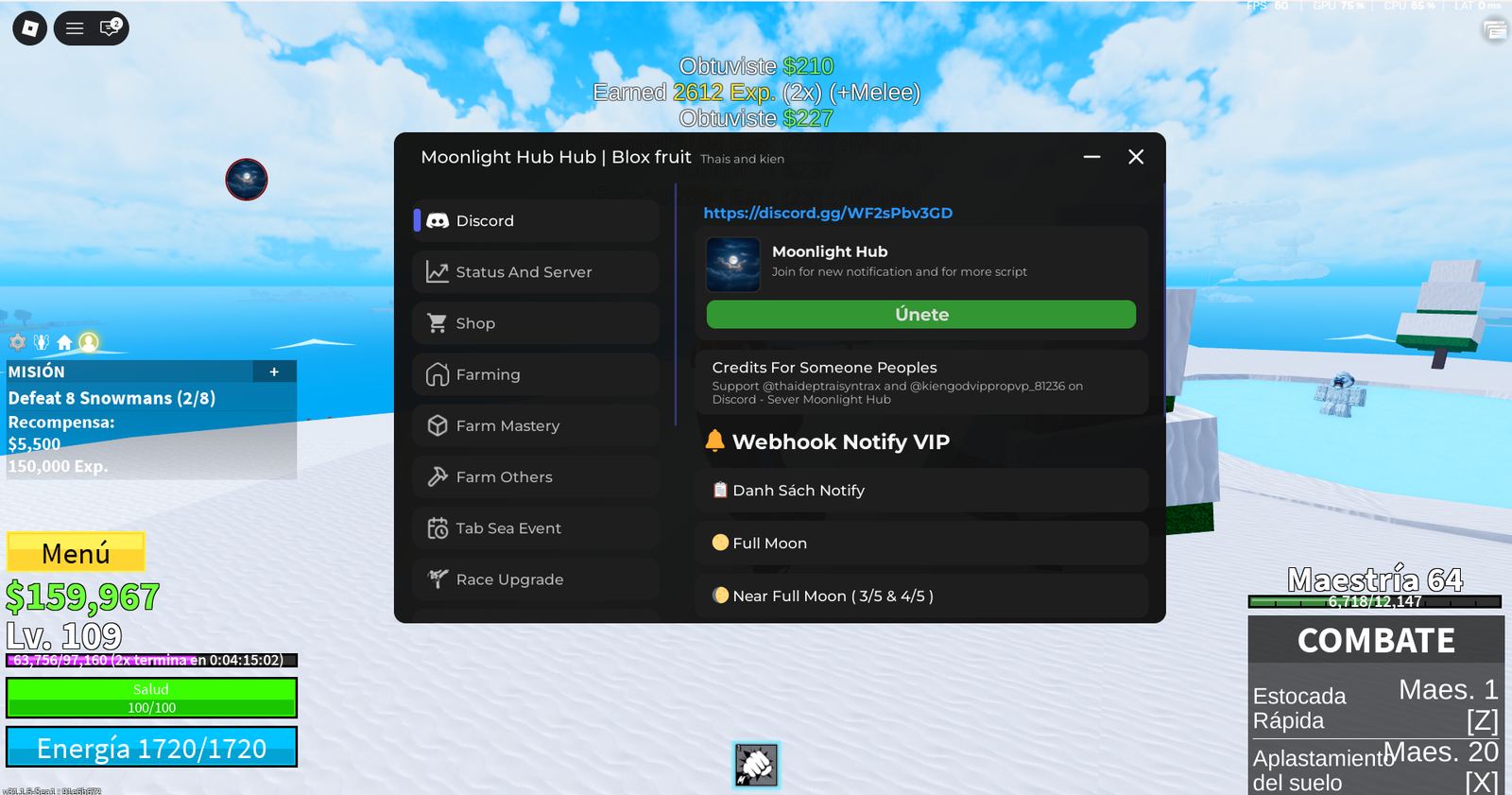
Task: Click the Tab Sea Event calendar icon
Action: coord(438,528)
